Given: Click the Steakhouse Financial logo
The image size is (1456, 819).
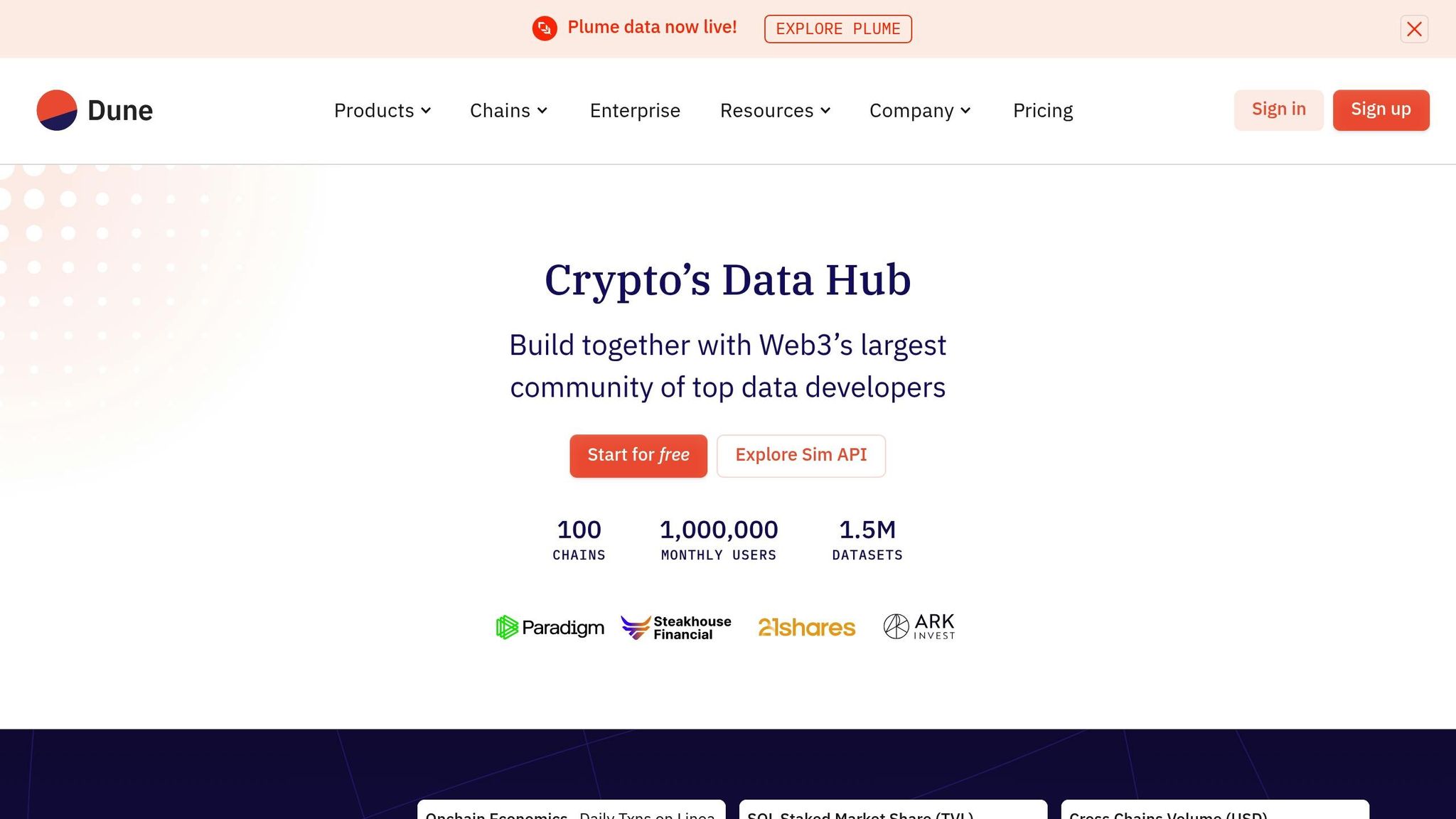Looking at the screenshot, I should (x=675, y=627).
